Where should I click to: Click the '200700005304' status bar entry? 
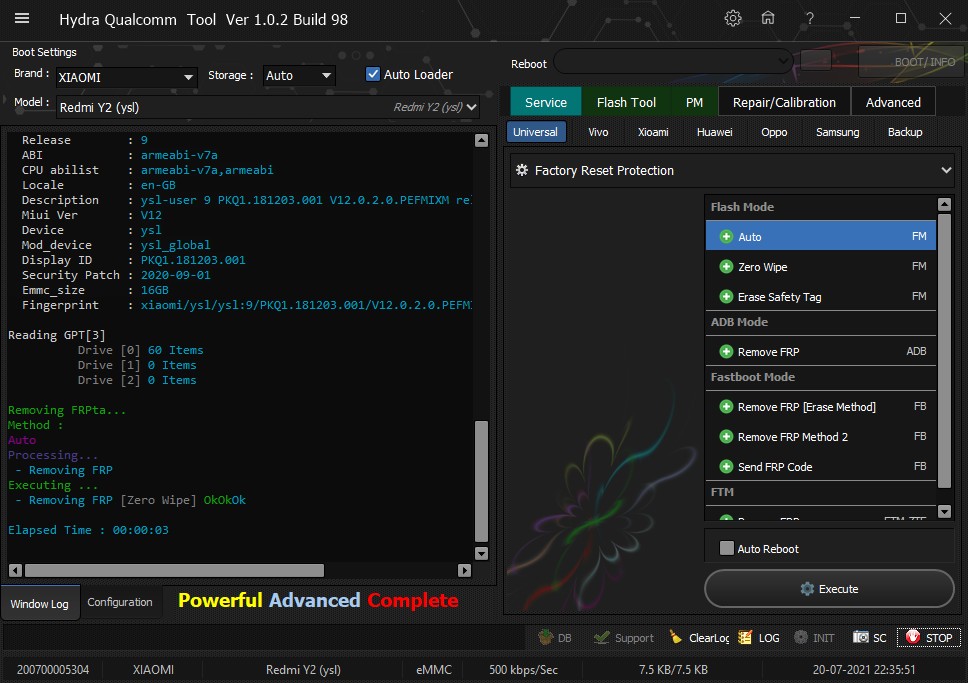52,669
